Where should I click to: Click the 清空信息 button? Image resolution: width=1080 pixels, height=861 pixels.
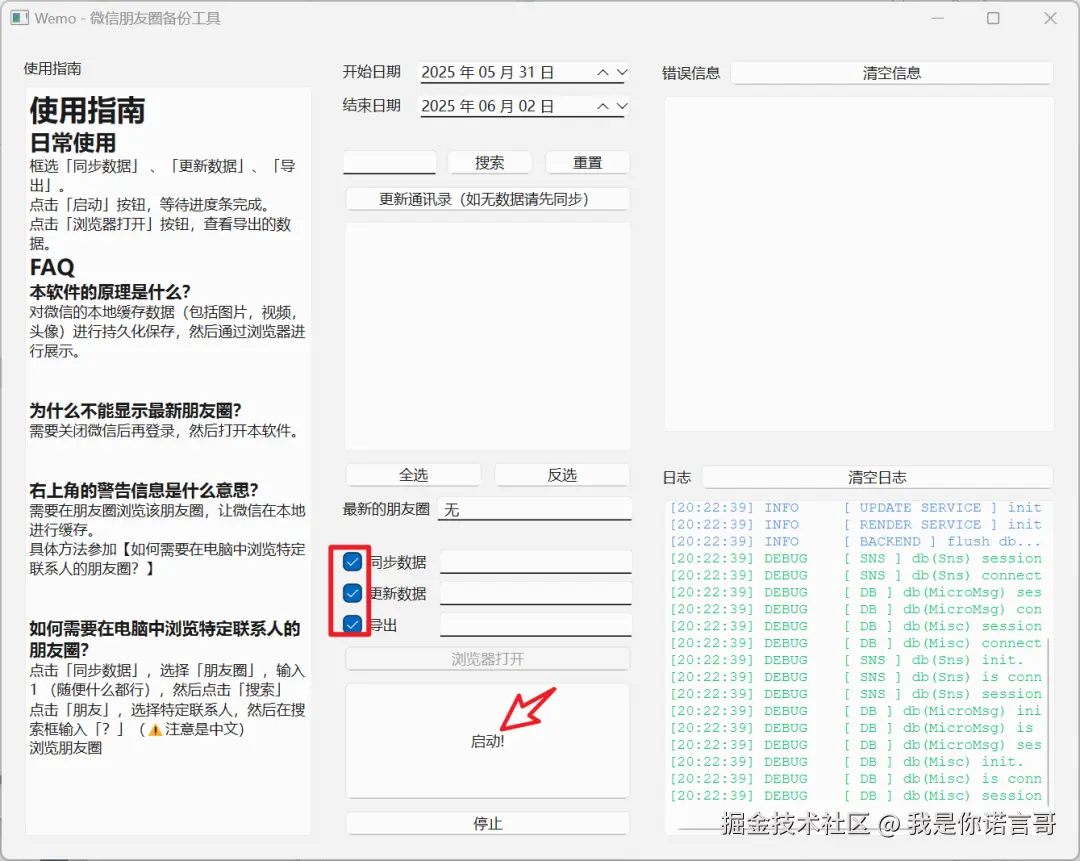coord(892,73)
